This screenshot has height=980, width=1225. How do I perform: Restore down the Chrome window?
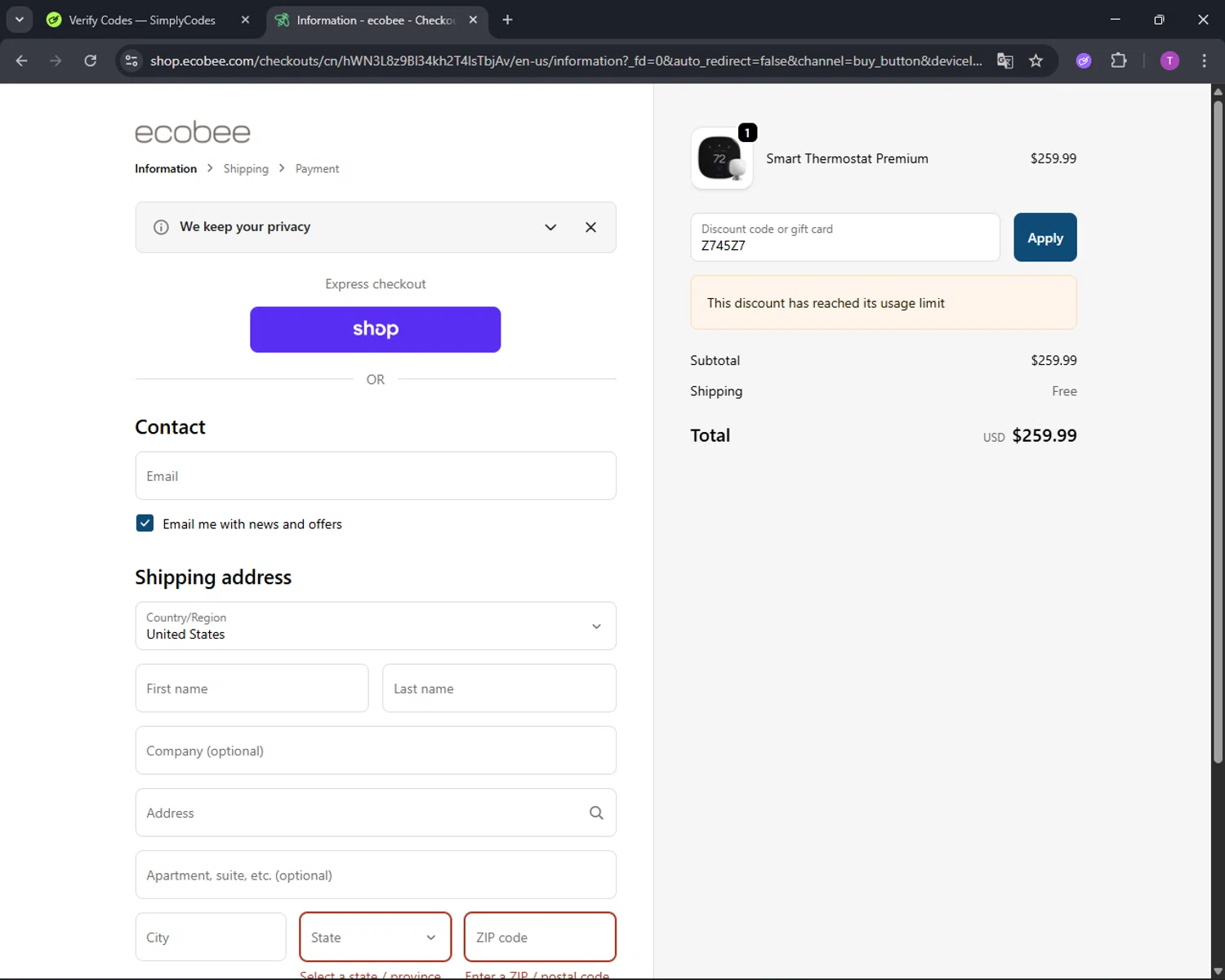pyautogui.click(x=1159, y=20)
